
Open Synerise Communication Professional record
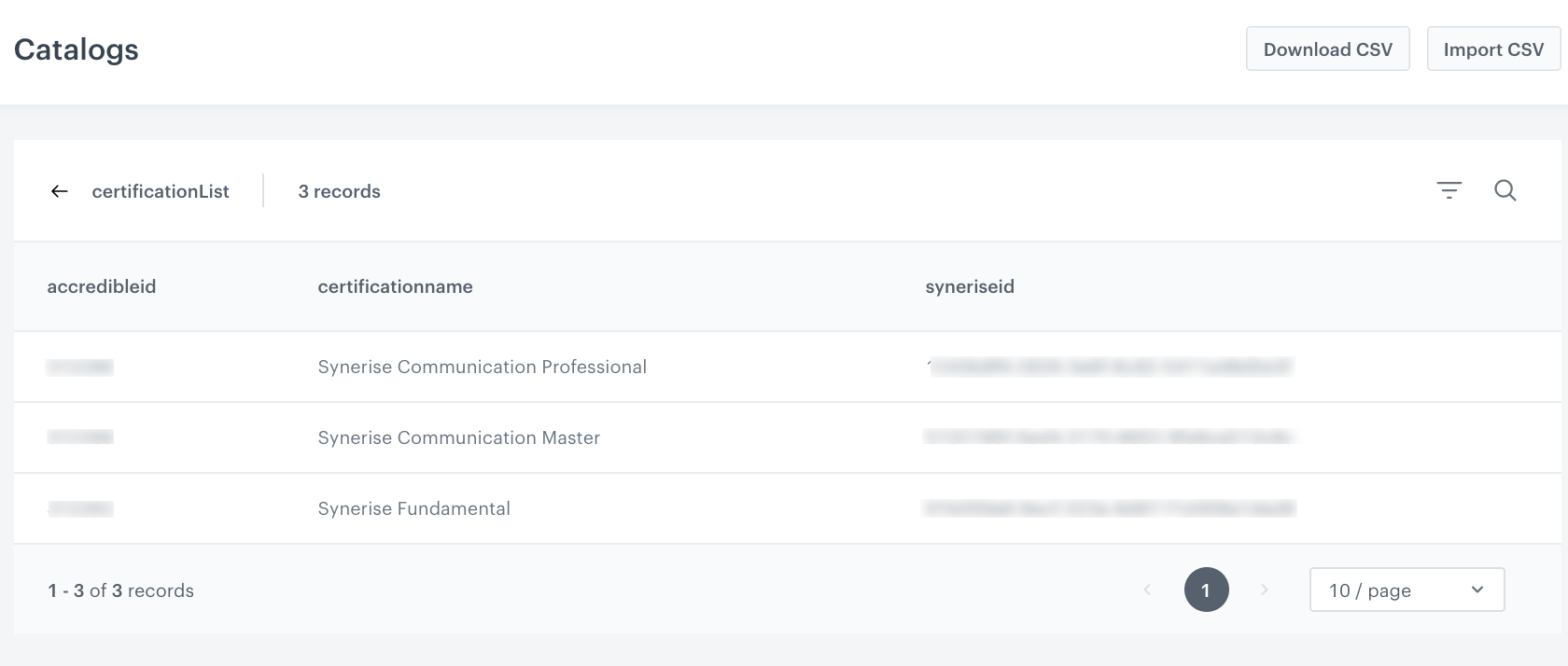pyautogui.click(x=482, y=367)
